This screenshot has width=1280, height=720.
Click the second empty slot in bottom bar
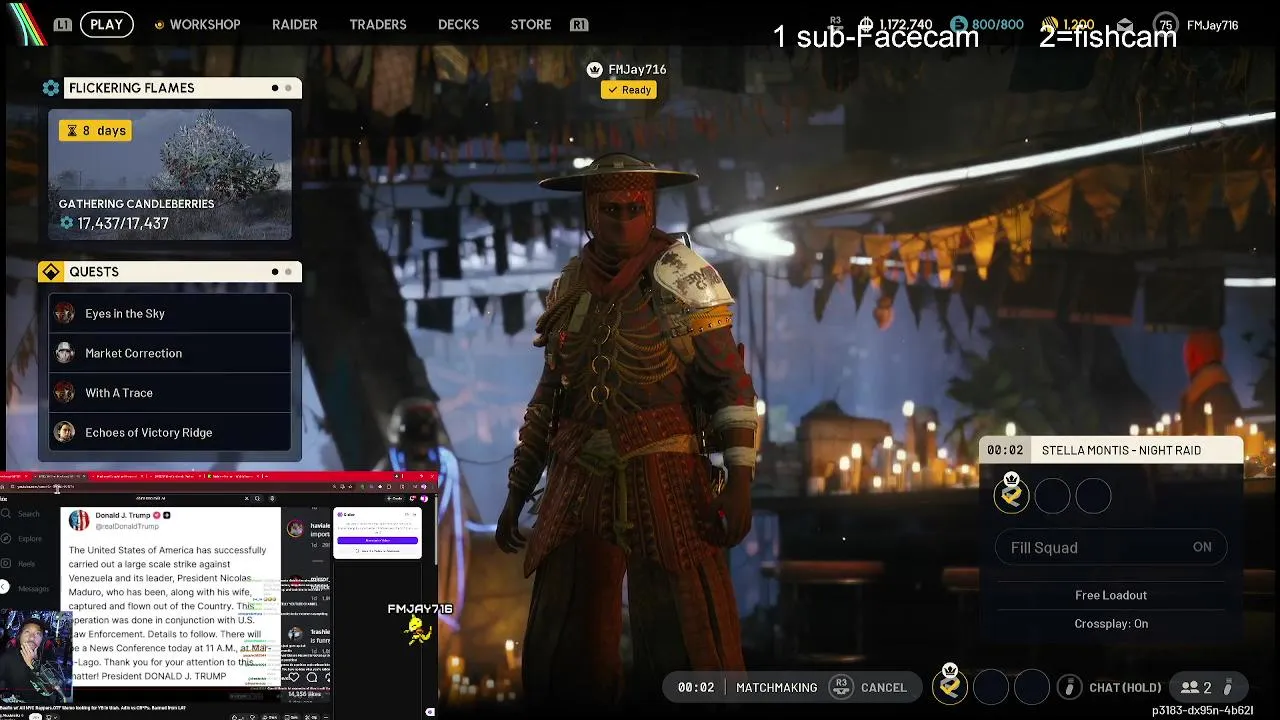click(x=990, y=687)
